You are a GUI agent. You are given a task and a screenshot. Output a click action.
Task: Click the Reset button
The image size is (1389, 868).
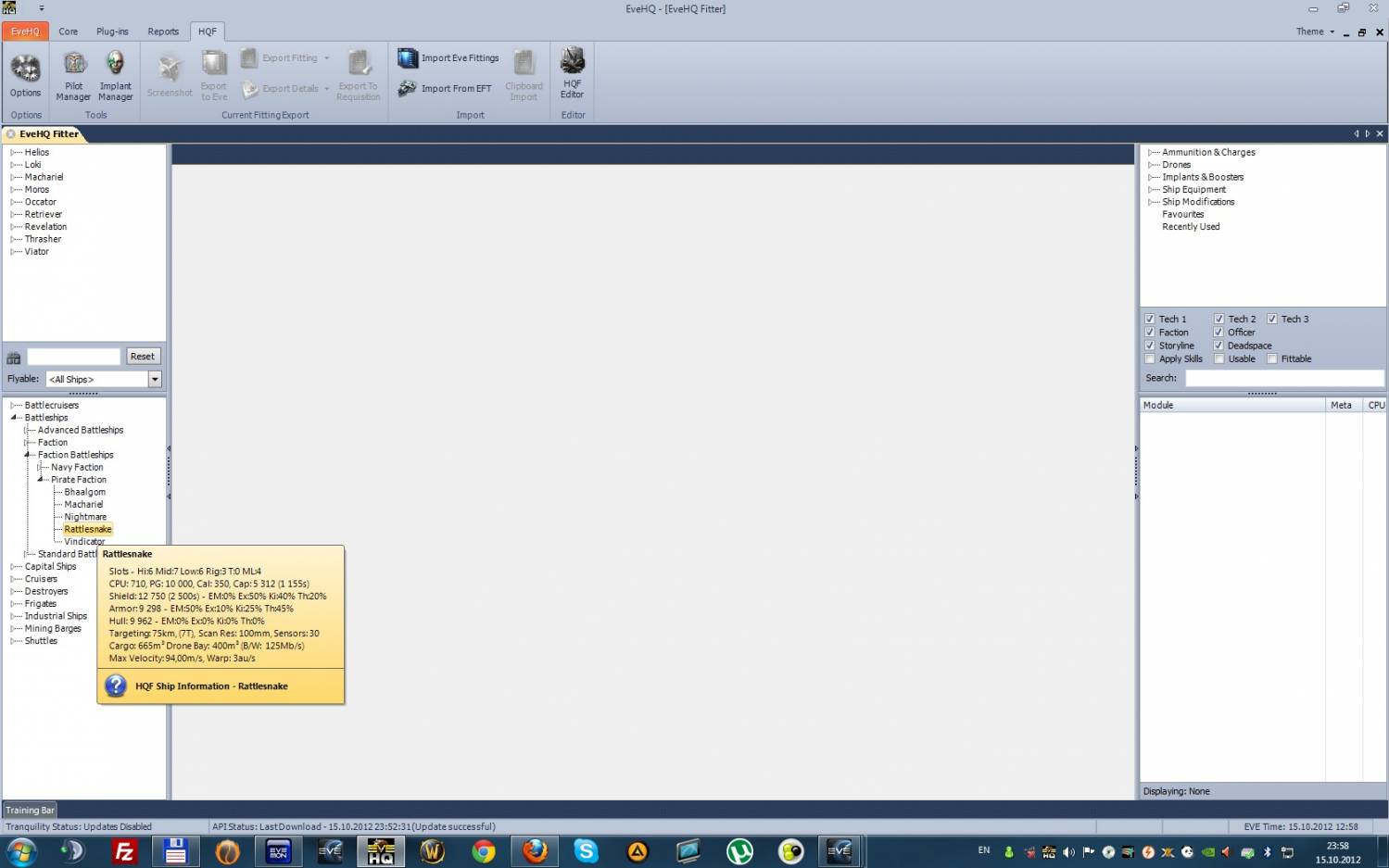point(143,357)
